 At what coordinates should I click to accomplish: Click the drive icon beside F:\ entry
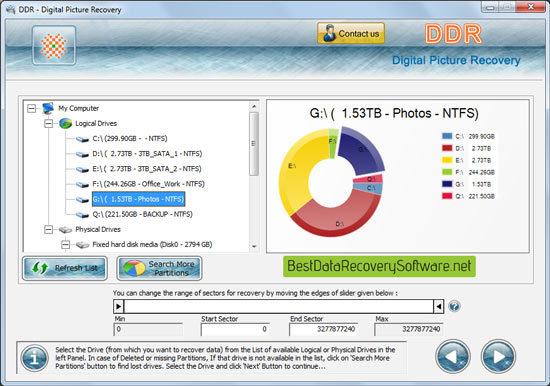(82, 185)
